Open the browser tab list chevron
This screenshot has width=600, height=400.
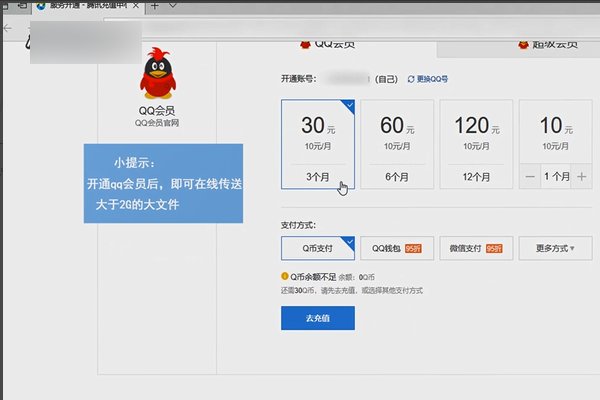click(173, 5)
